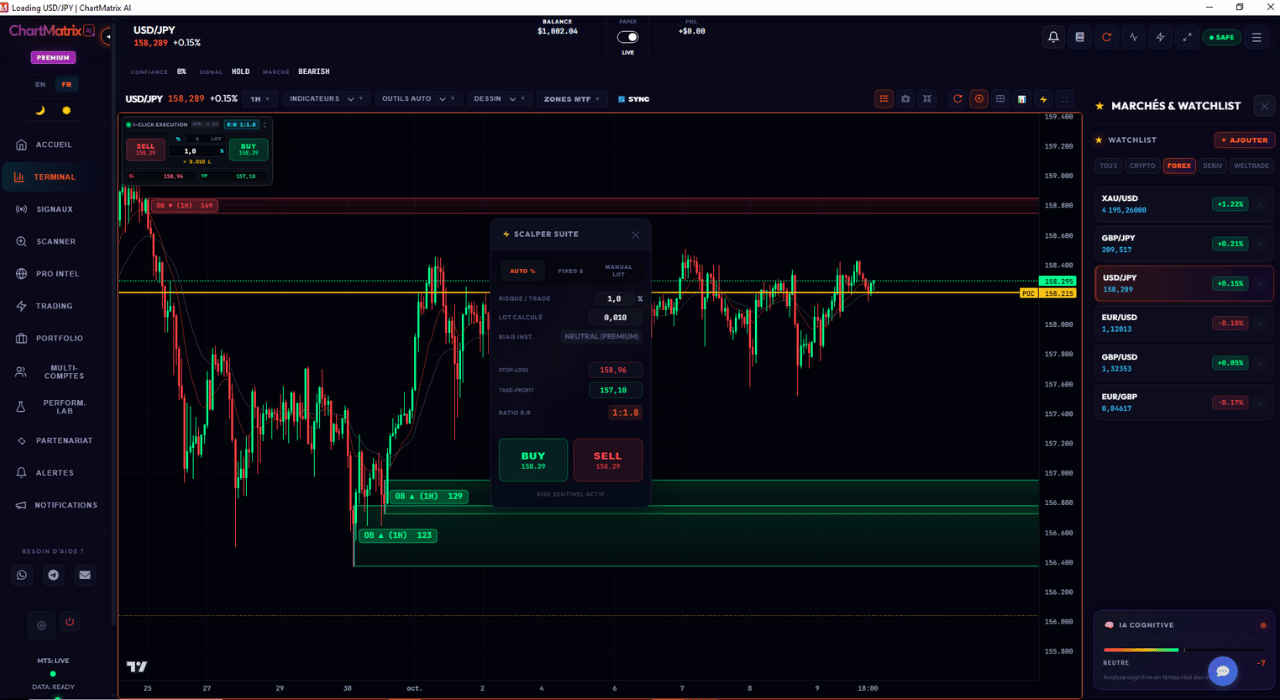
Task: Open BIAIS INST. Neutral (Premium) selector
Action: pyautogui.click(x=601, y=337)
